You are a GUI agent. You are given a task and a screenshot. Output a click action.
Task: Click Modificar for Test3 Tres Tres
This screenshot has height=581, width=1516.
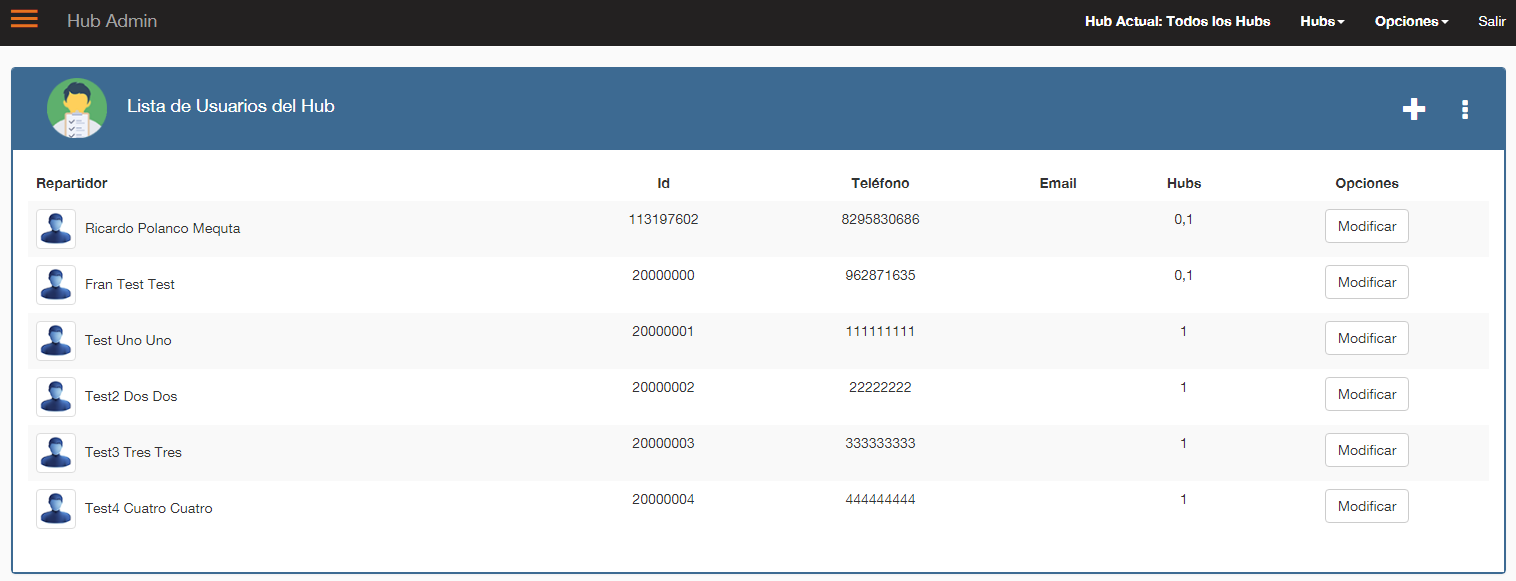click(1367, 450)
